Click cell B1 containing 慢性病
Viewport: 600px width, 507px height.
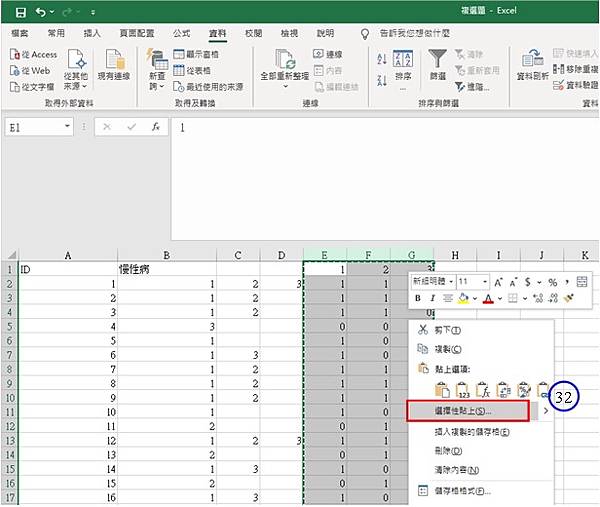click(x=167, y=269)
